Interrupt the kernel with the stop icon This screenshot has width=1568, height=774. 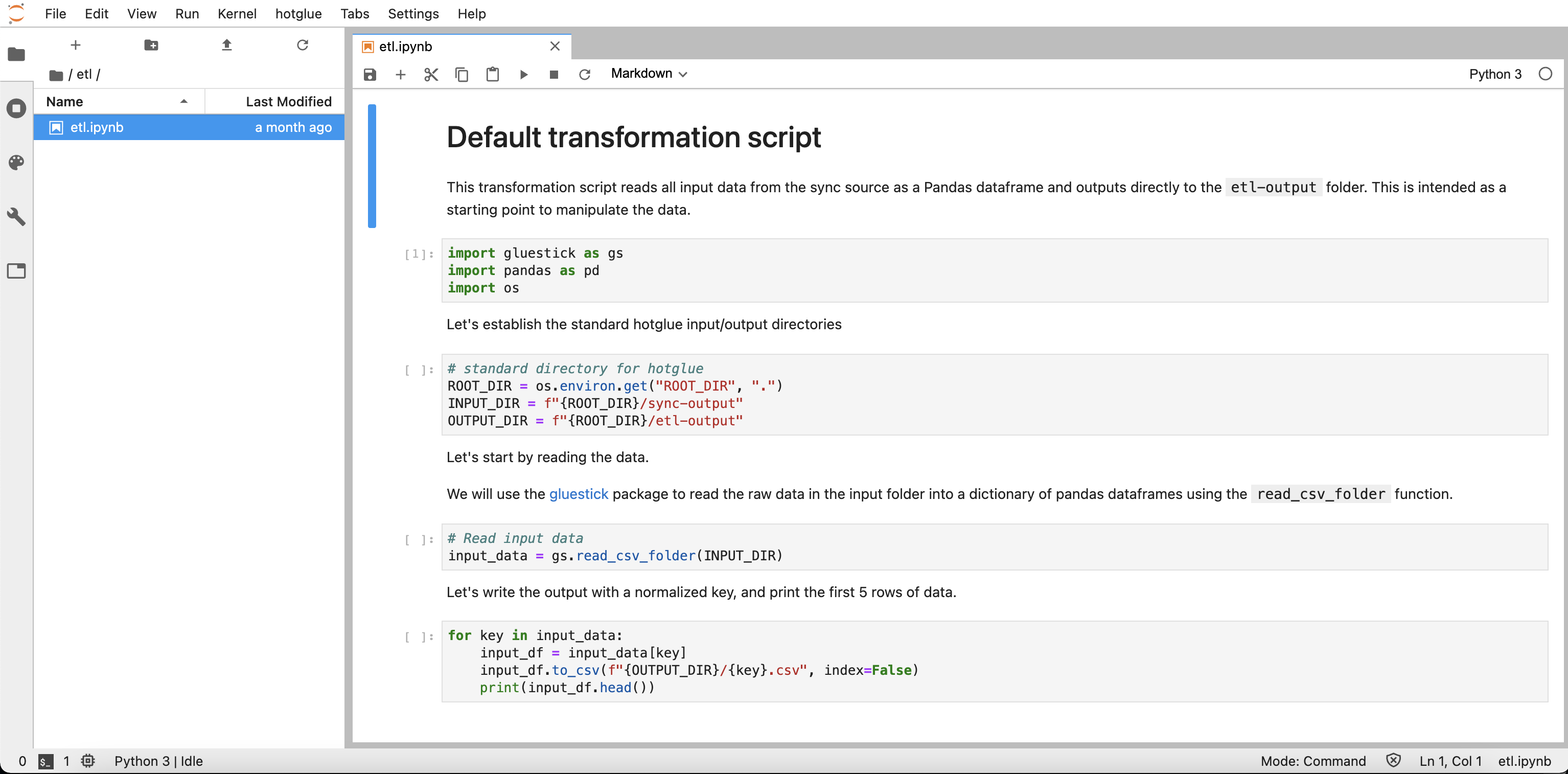554,74
